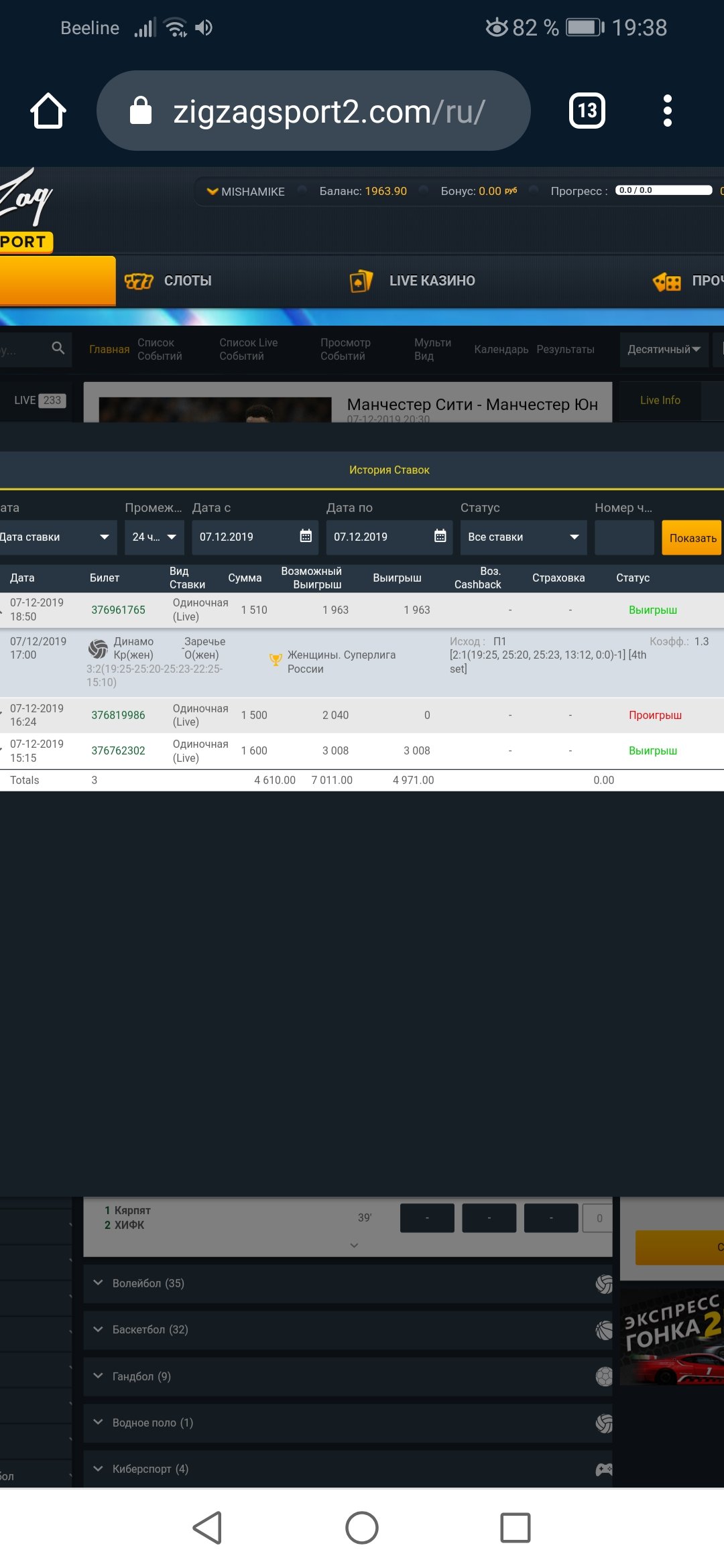Switch to the 'Список Live Событий' tab

[x=248, y=349]
